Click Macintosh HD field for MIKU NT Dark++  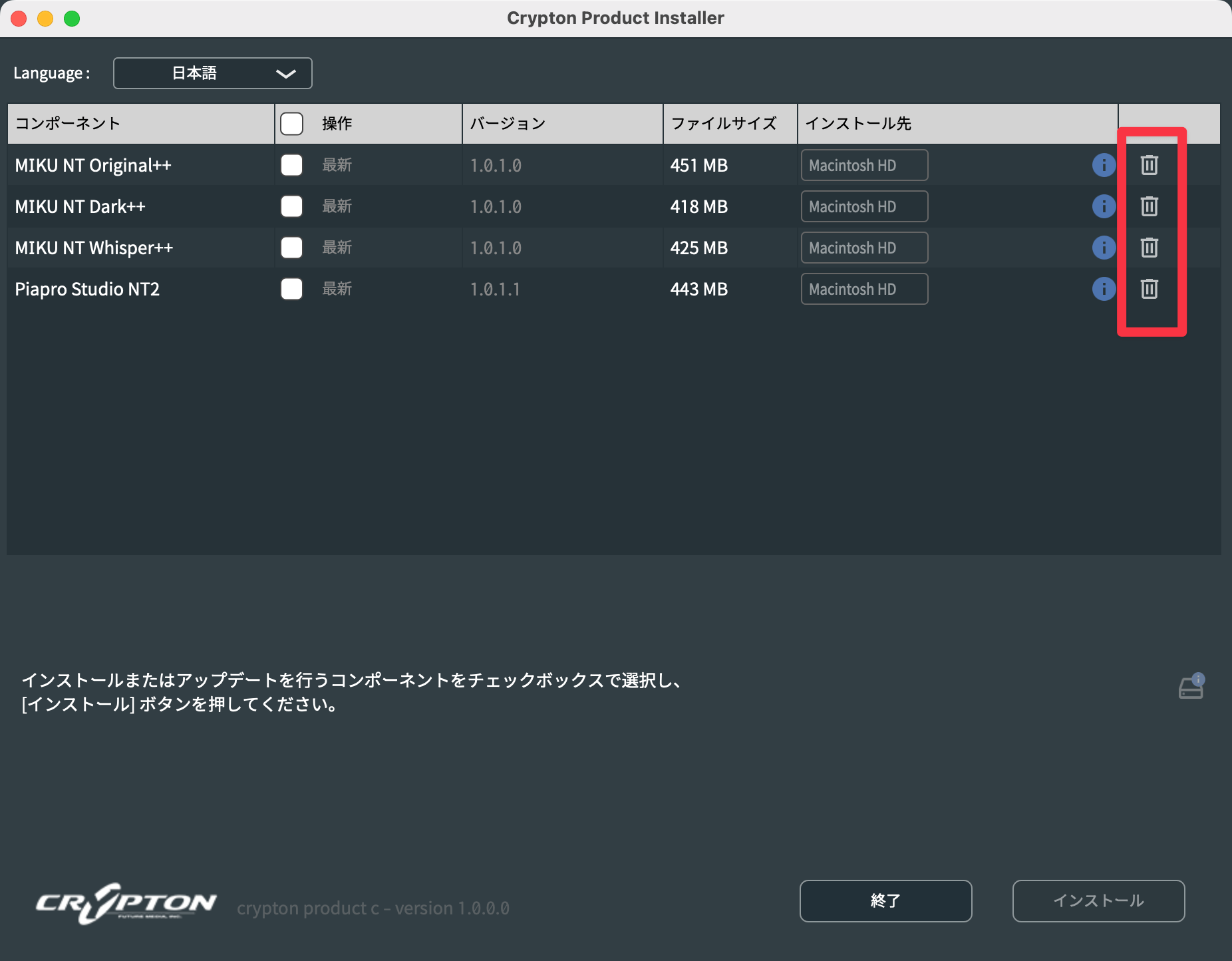click(864, 206)
